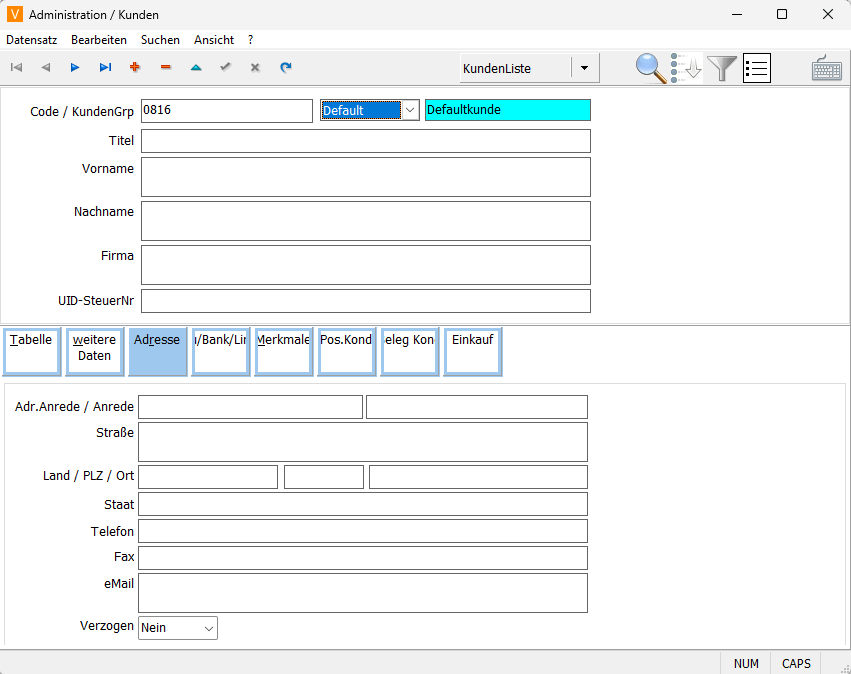This screenshot has height=674, width=851.
Task: Click the sort order arrow icon
Action: point(687,68)
